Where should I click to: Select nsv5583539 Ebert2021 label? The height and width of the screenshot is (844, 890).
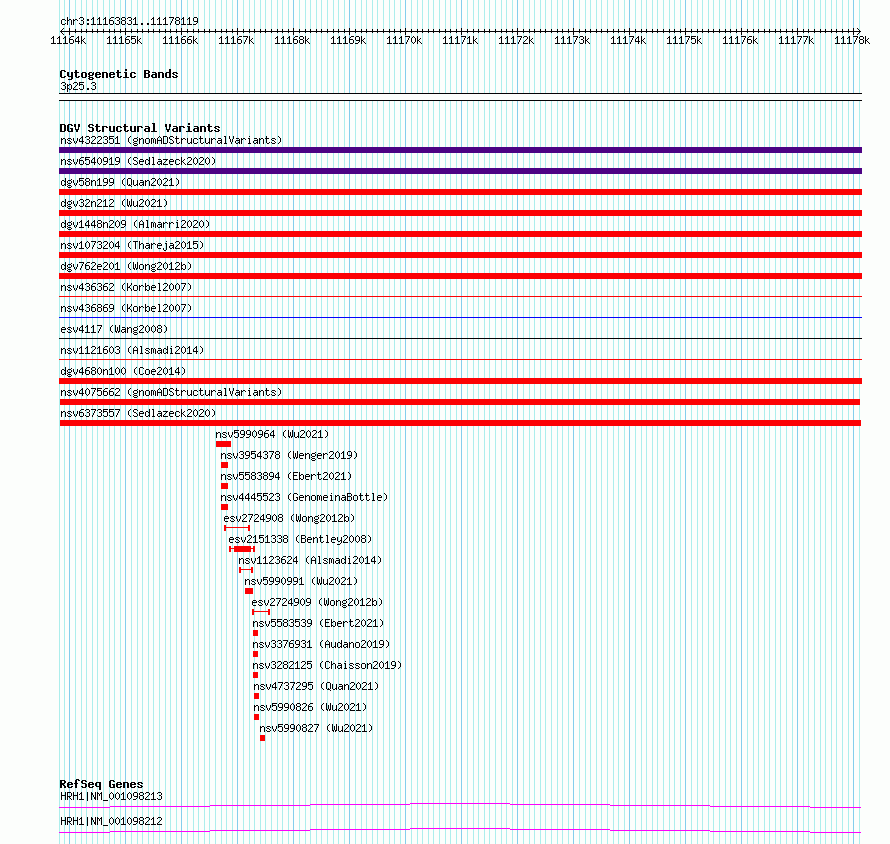click(x=318, y=623)
